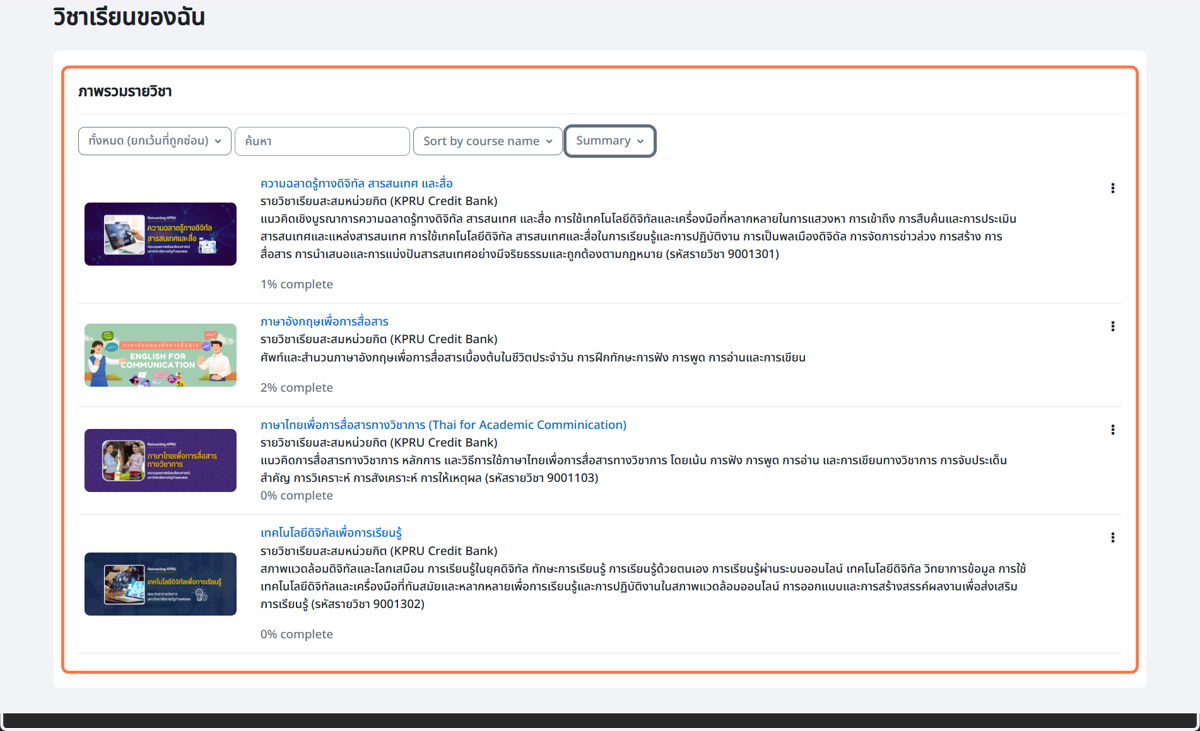Click the digital technology for learning thumbnail
Image resolution: width=1200 pixels, height=731 pixels.
(160, 584)
